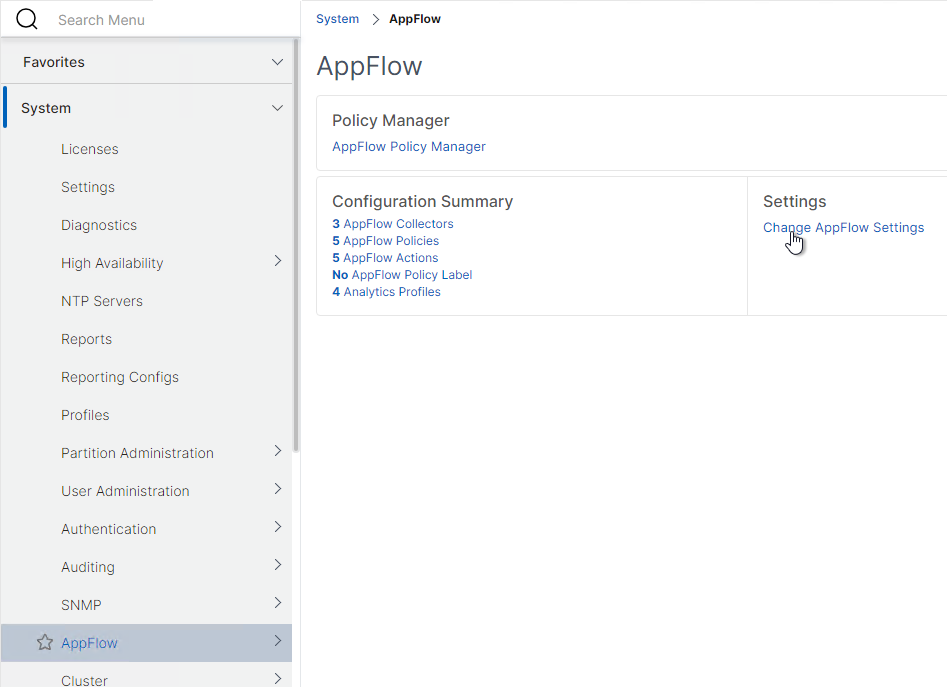This screenshot has height=687, width=947.
Task: Select Cluster menu item
Action: coord(84,680)
